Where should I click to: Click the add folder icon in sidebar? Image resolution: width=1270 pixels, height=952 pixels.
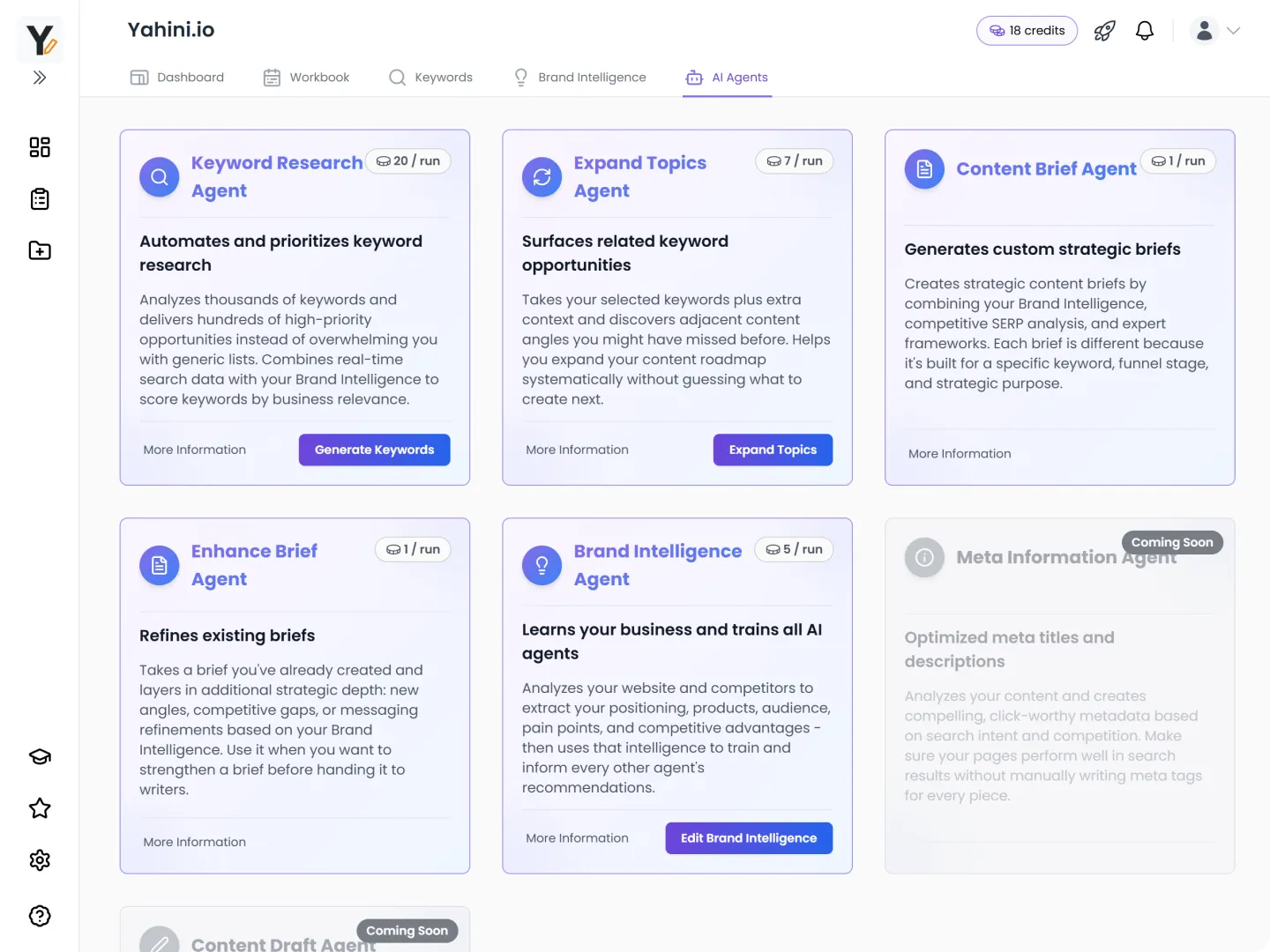(x=40, y=251)
